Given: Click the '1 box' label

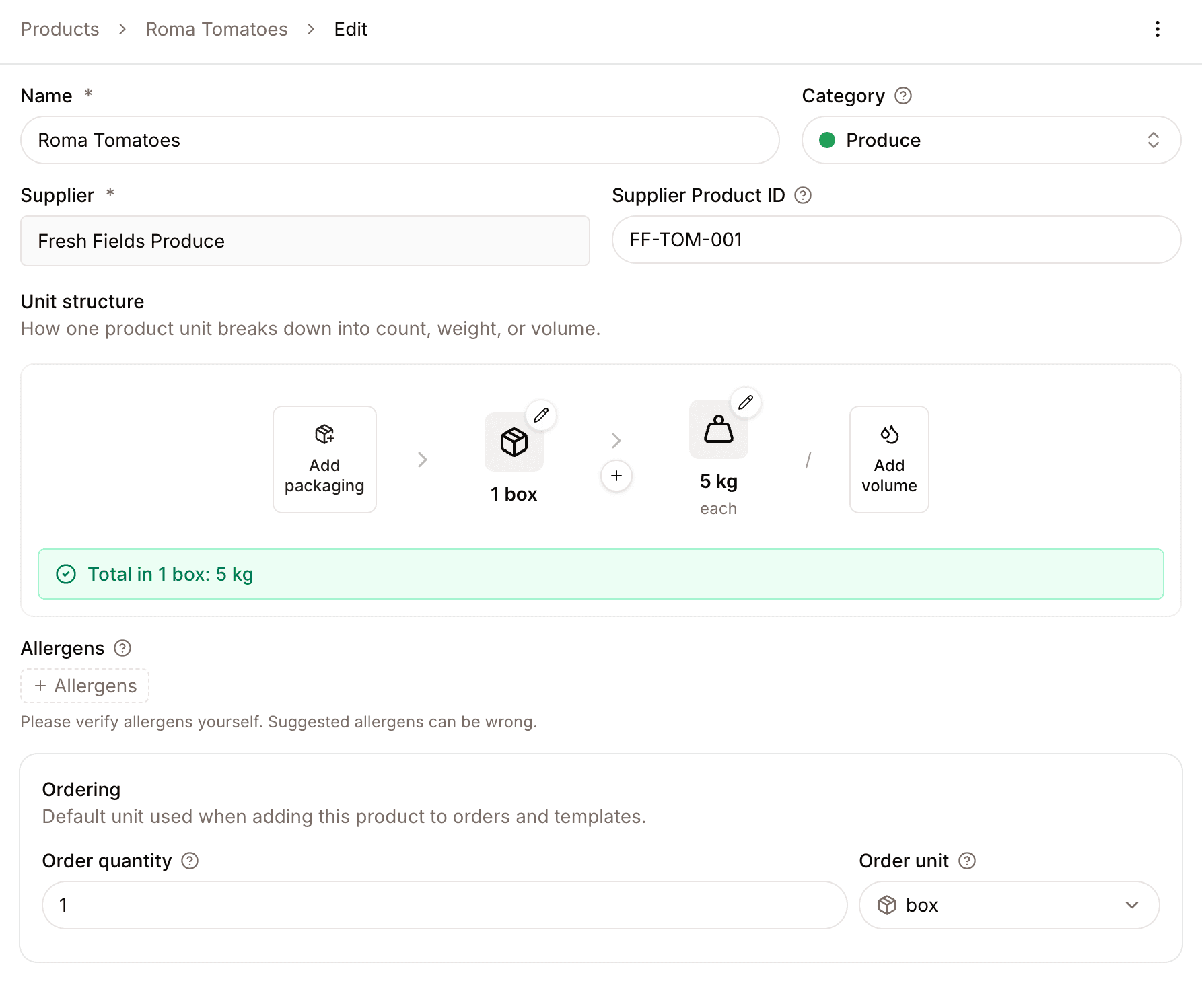Looking at the screenshot, I should coord(514,494).
